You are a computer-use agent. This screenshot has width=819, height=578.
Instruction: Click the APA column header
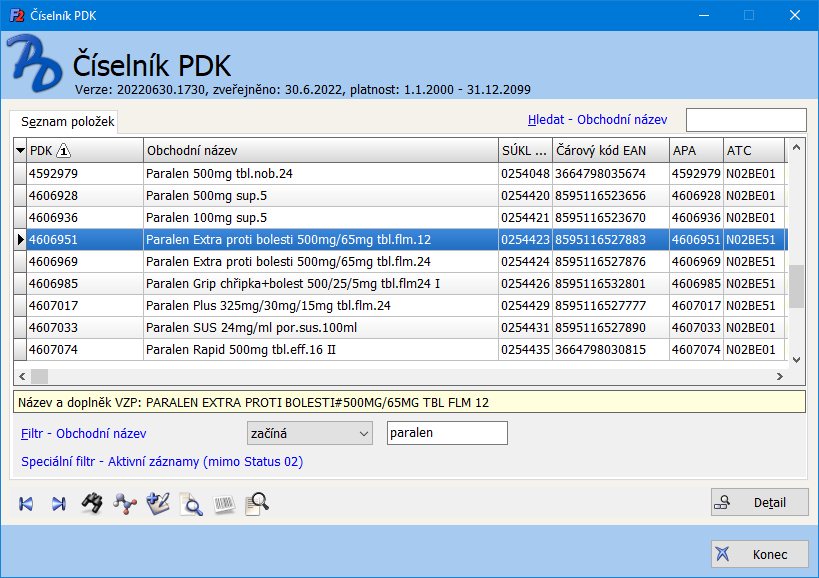click(696, 150)
